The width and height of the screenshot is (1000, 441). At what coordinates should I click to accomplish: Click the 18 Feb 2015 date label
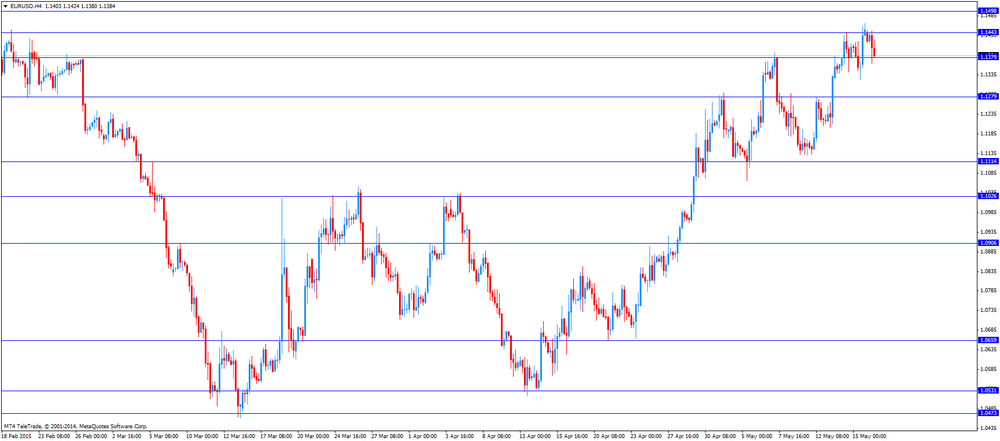[x=14, y=436]
